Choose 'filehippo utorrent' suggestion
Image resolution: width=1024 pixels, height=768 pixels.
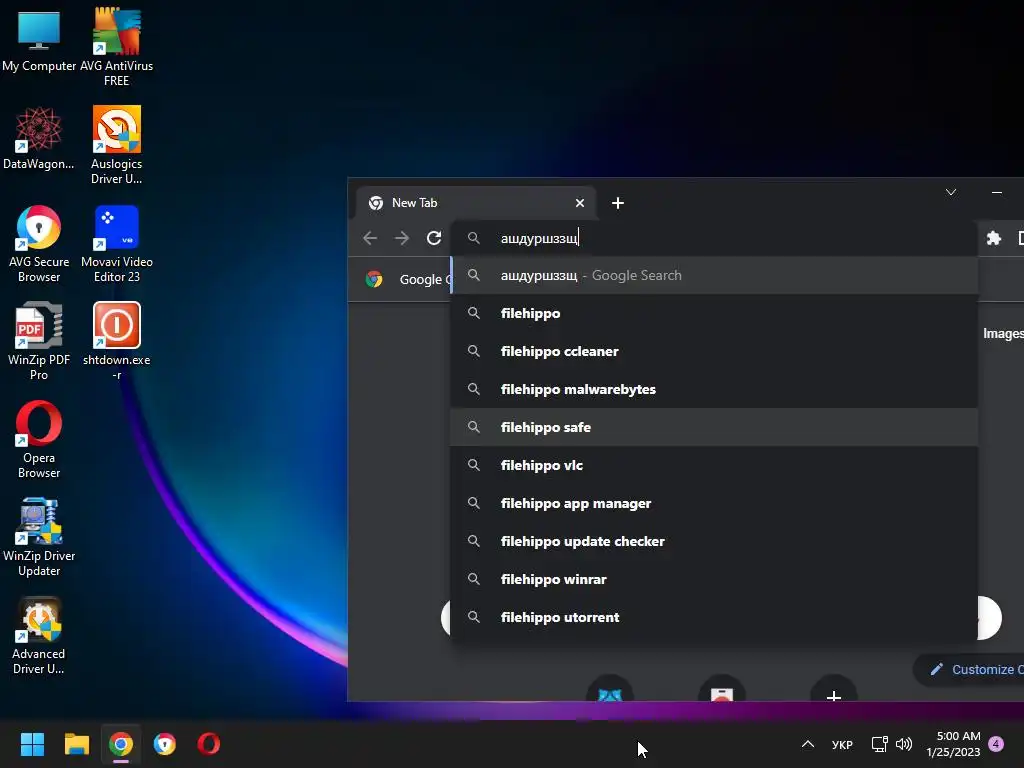point(714,617)
